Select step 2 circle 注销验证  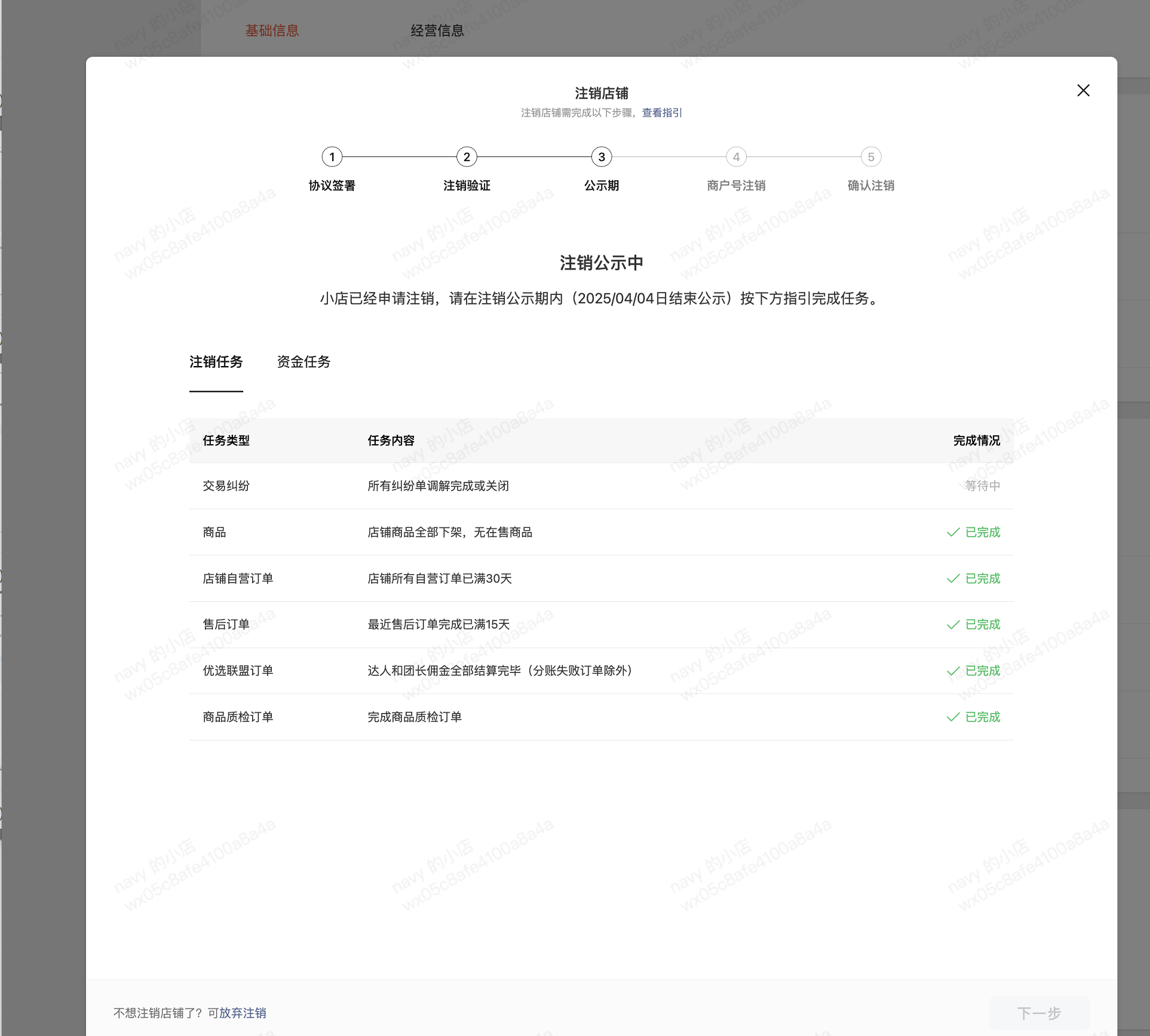pyautogui.click(x=467, y=157)
